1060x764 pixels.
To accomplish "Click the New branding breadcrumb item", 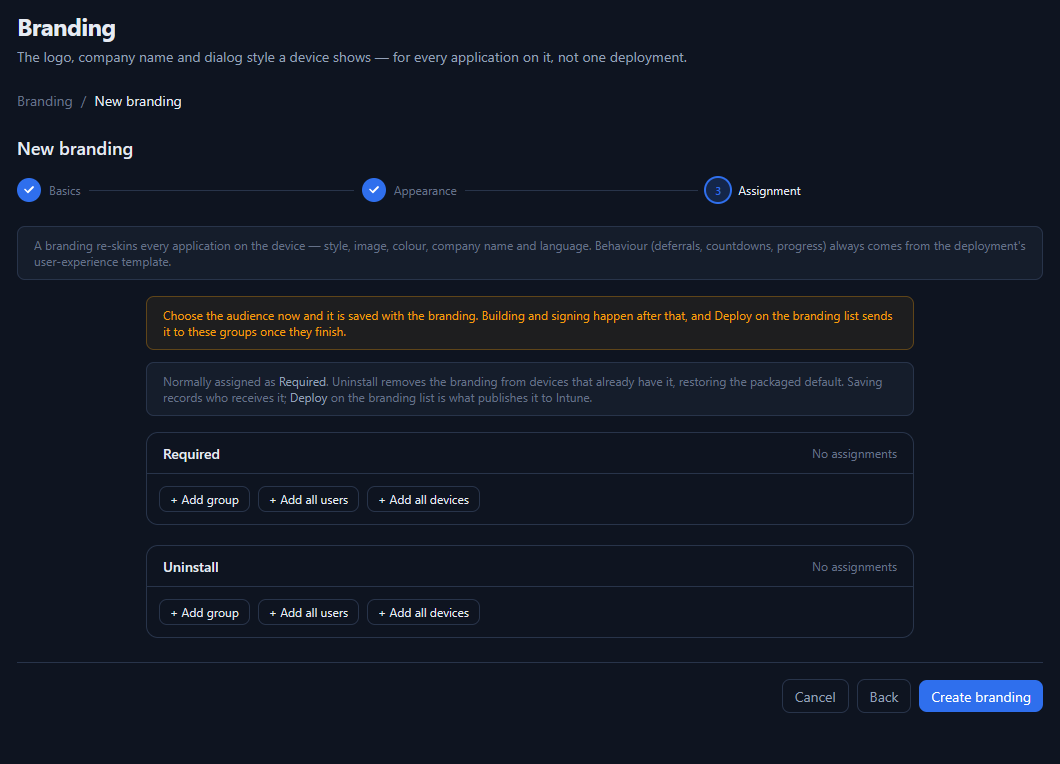I will tap(138, 101).
